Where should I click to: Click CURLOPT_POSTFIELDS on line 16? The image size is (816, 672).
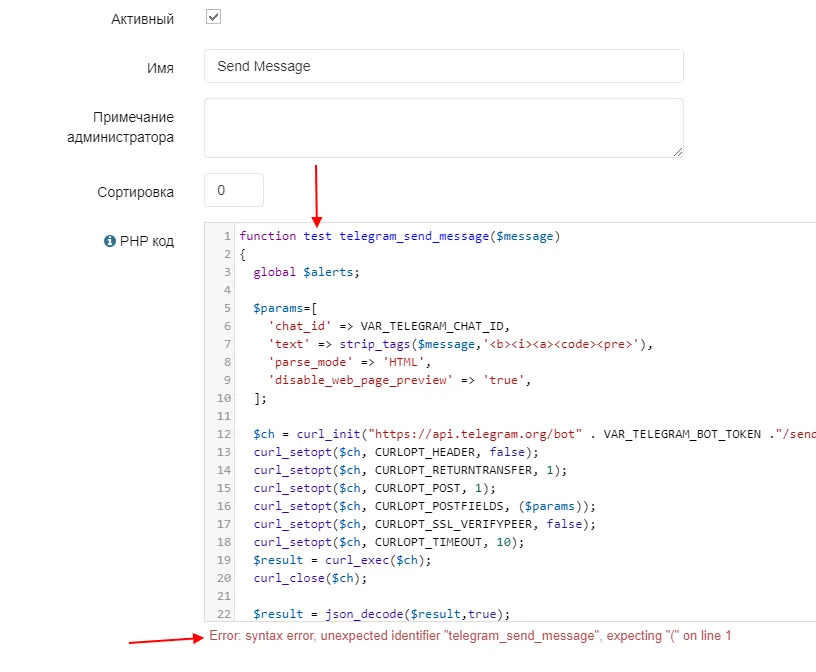click(439, 506)
